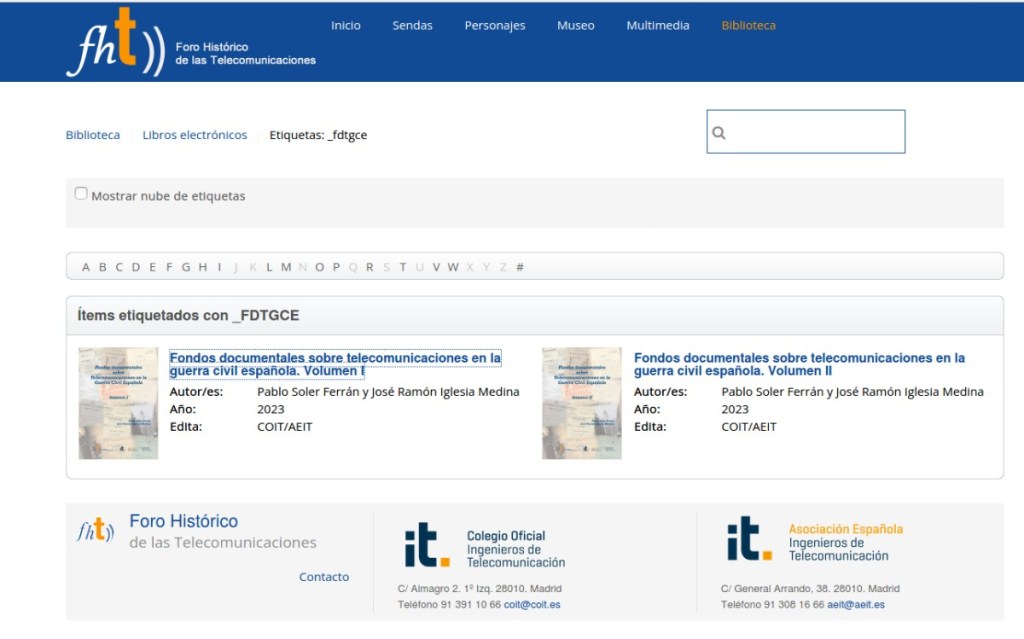Go to 'Libros electrónicos' breadcrumb

194,135
